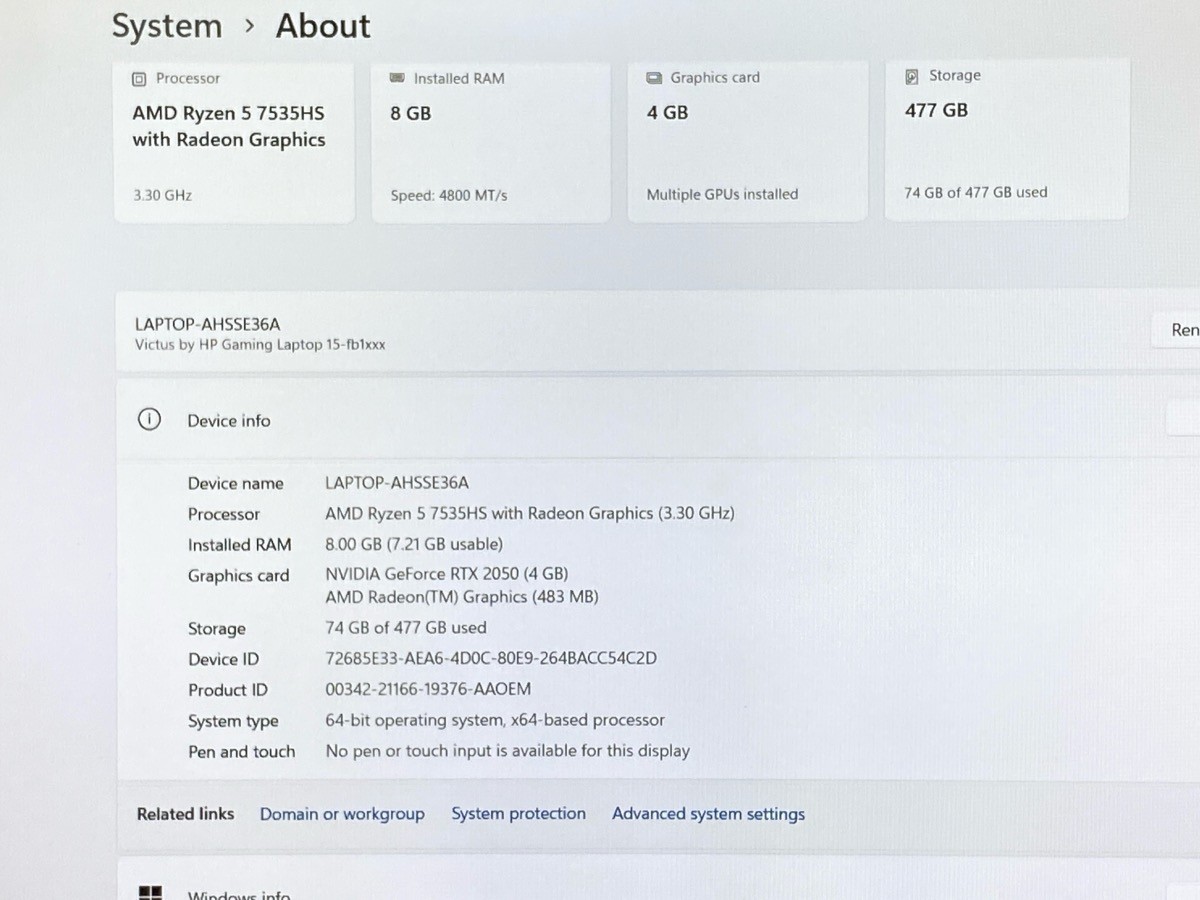This screenshot has width=1200, height=900.
Task: Click the Graphics card icon
Action: [654, 77]
